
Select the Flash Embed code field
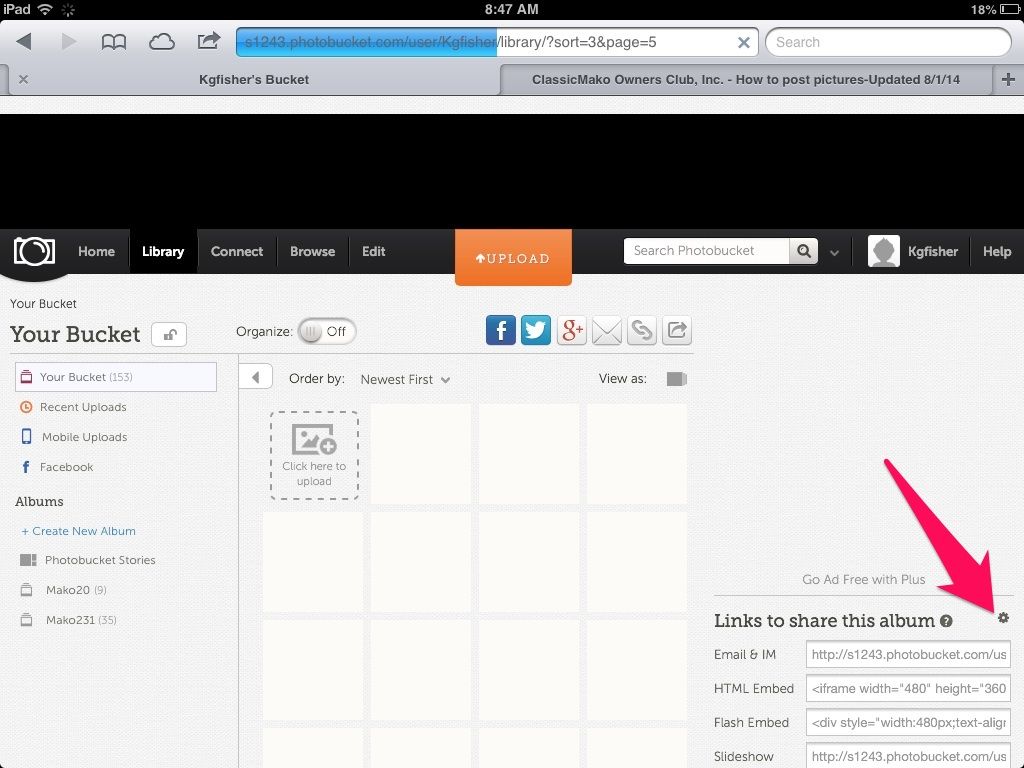[x=908, y=722]
